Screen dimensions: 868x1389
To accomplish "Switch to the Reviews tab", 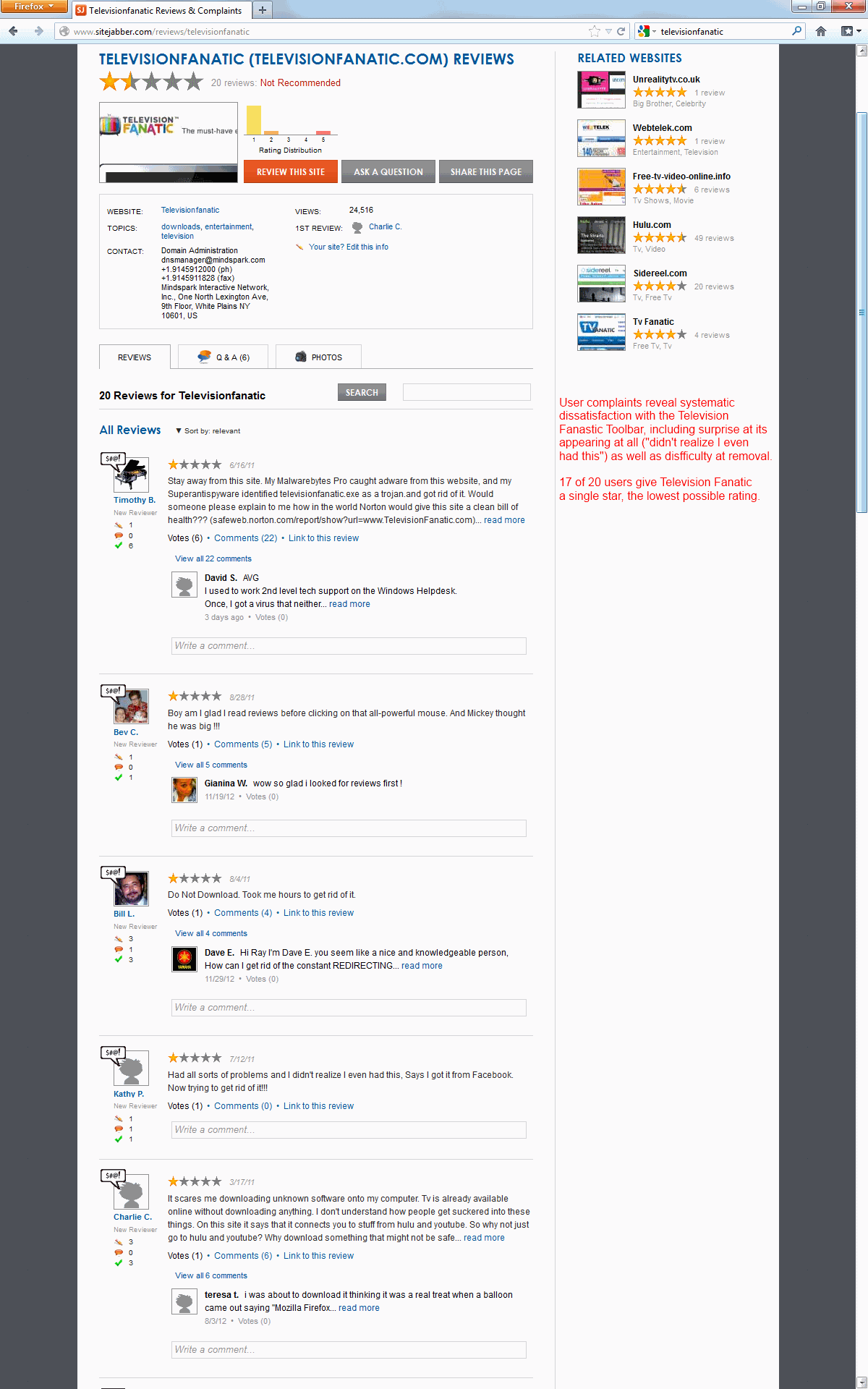I will [x=135, y=357].
